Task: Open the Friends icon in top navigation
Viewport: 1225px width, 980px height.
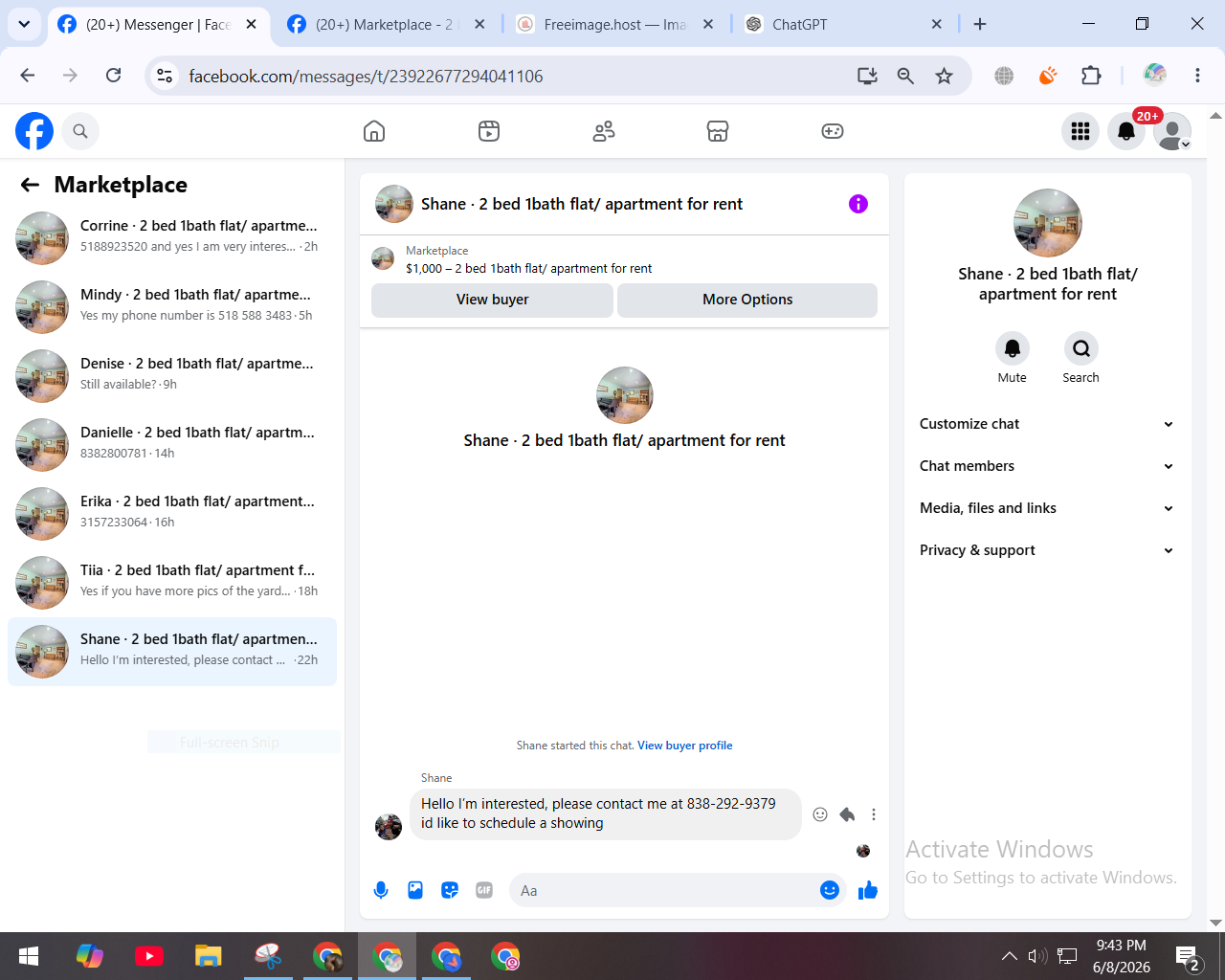Action: [x=604, y=131]
